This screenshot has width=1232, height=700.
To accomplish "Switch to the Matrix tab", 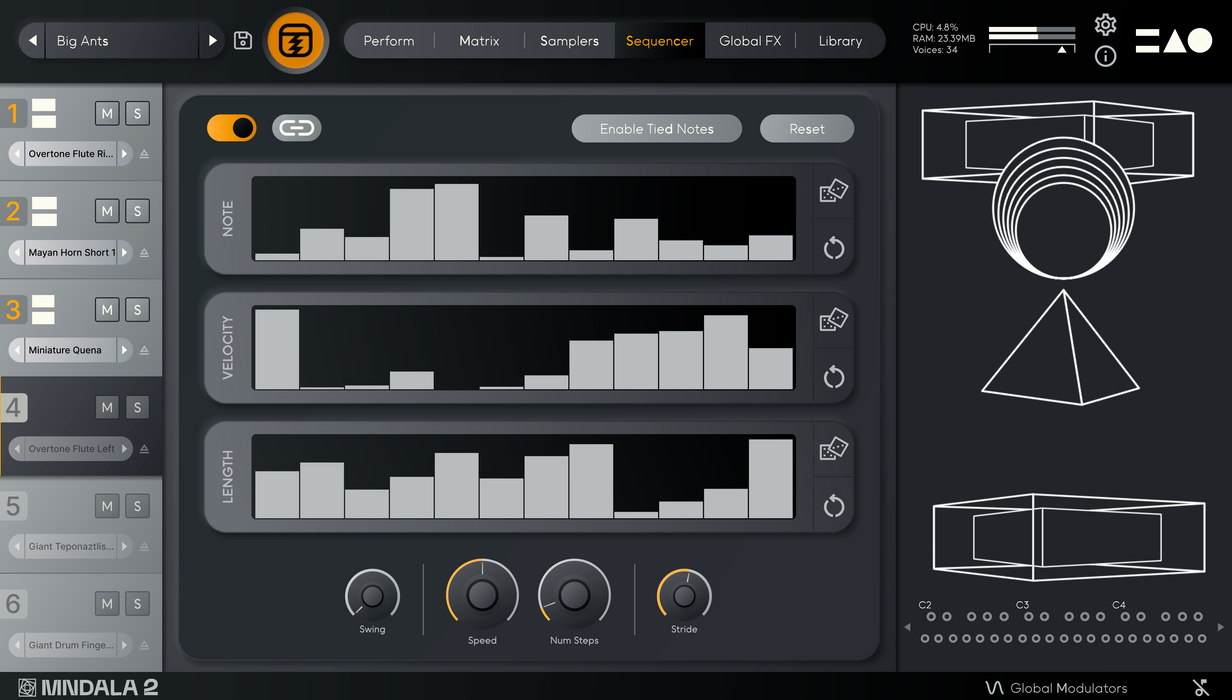I will tap(479, 41).
